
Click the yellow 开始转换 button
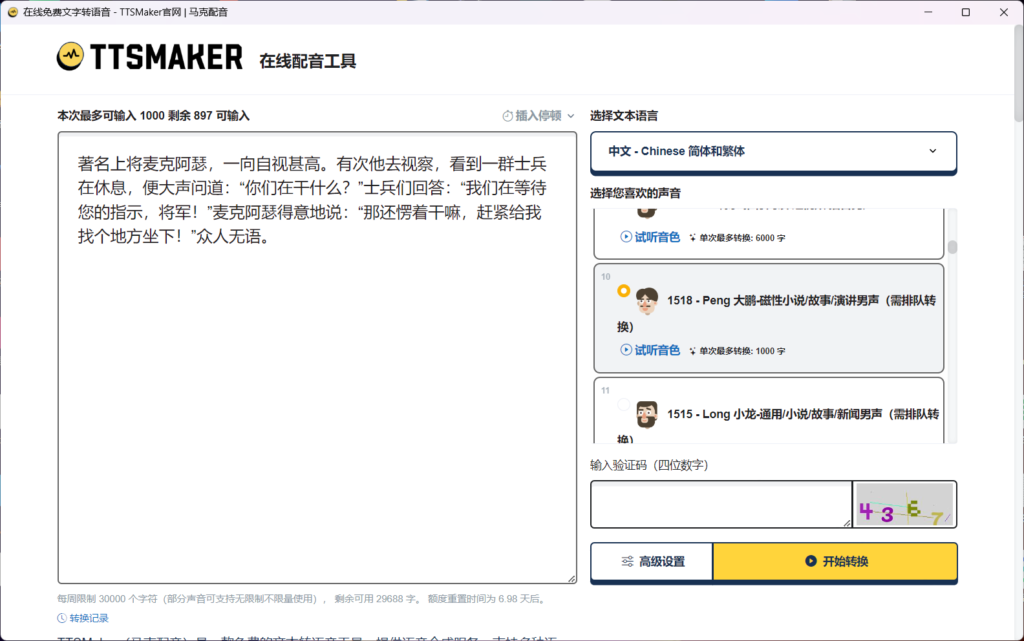point(835,561)
